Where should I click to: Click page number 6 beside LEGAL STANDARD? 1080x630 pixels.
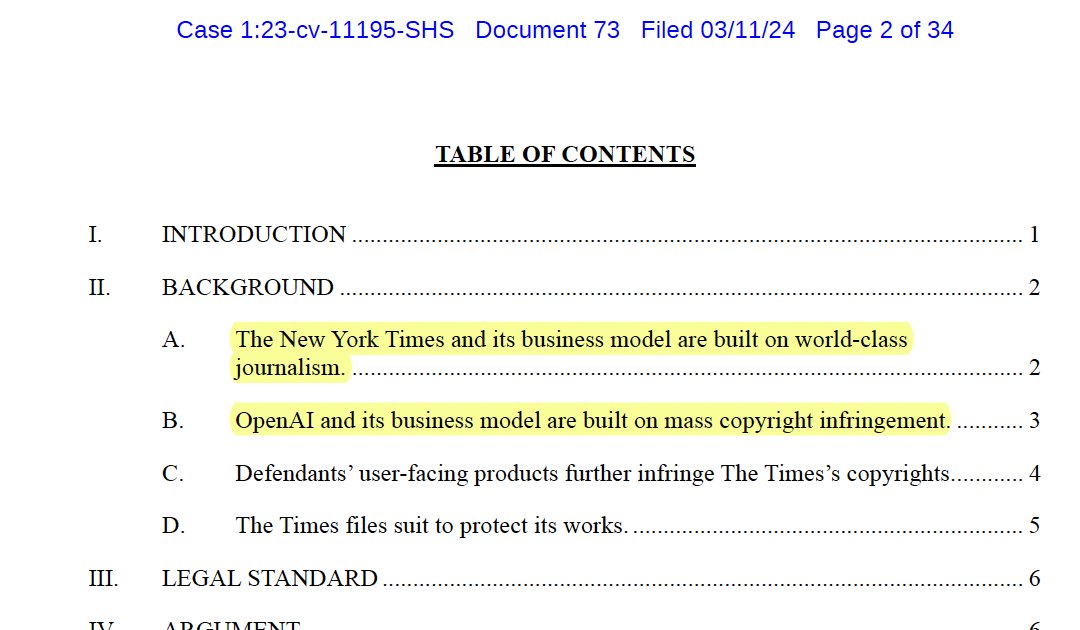(x=1034, y=579)
